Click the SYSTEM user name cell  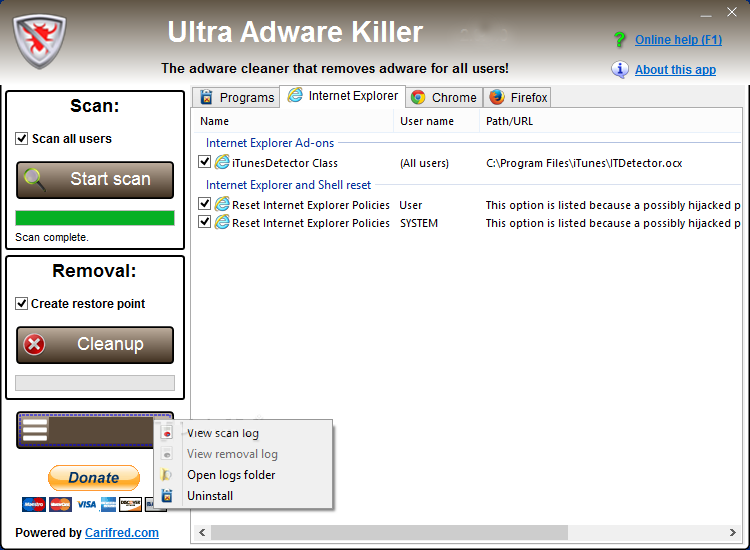tap(419, 223)
